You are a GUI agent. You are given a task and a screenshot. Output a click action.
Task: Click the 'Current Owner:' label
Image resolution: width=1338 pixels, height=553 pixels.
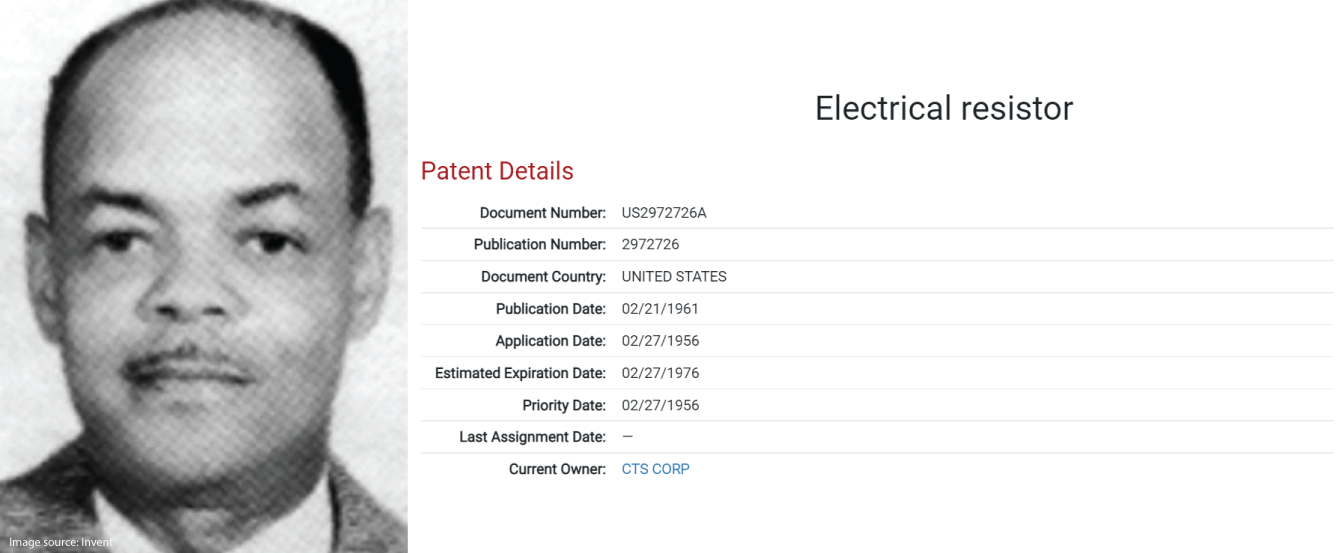tap(557, 469)
